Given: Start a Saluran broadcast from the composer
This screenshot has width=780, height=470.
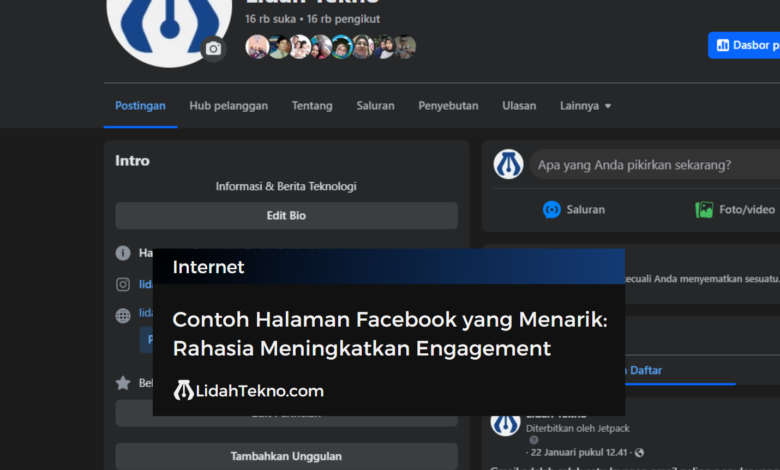Looking at the screenshot, I should click(574, 209).
